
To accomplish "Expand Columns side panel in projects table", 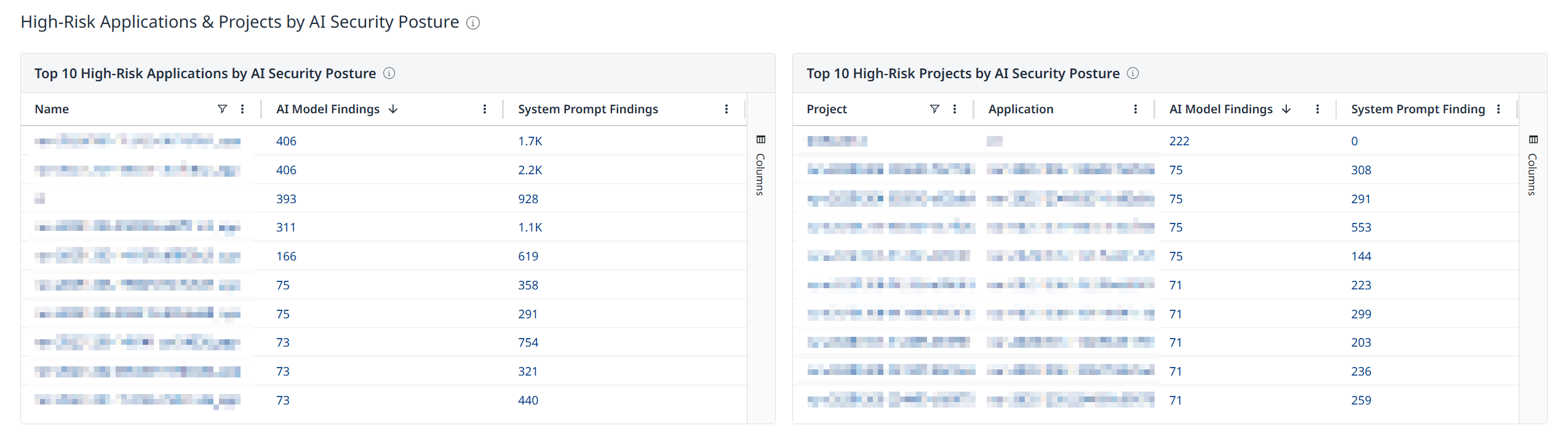I will [x=1532, y=165].
